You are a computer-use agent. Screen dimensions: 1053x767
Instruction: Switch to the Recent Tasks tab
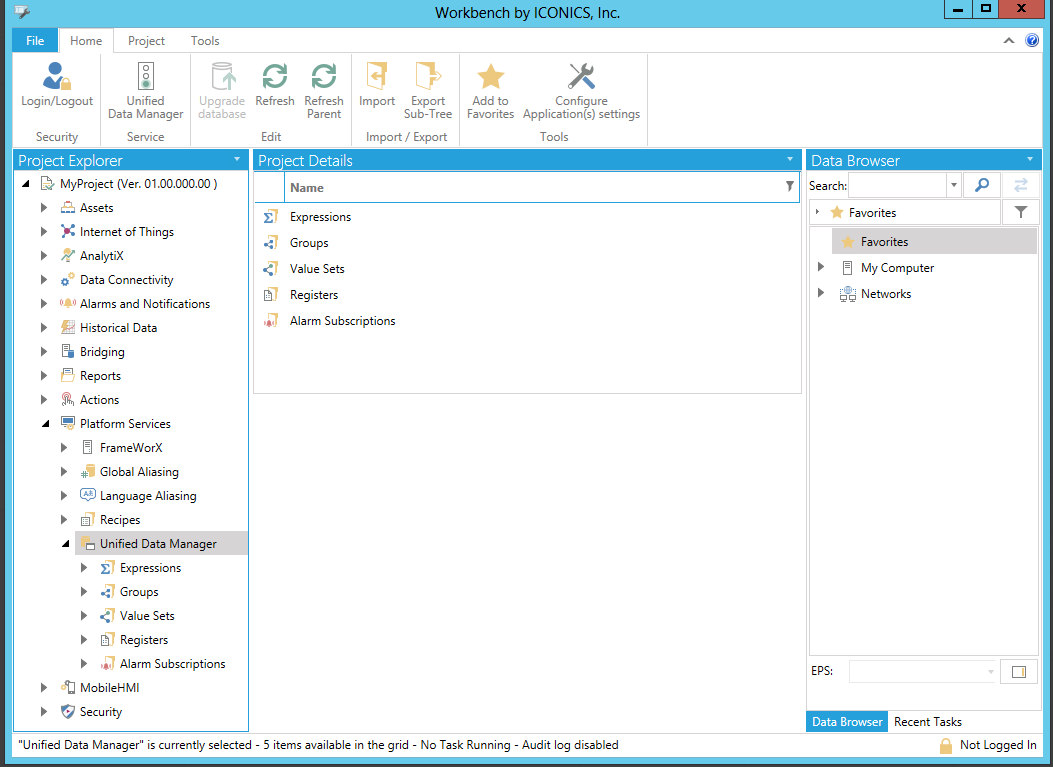pyautogui.click(x=927, y=722)
